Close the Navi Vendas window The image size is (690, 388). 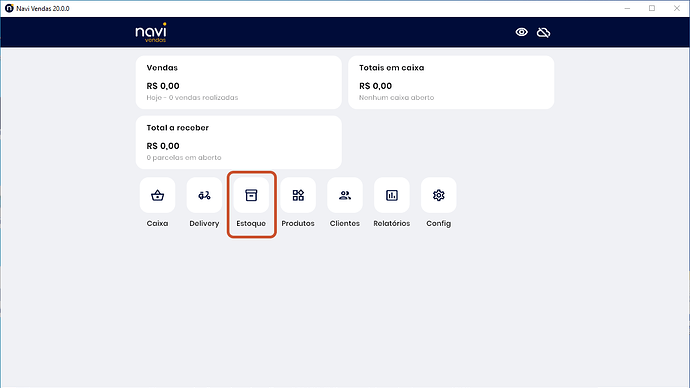click(x=677, y=8)
